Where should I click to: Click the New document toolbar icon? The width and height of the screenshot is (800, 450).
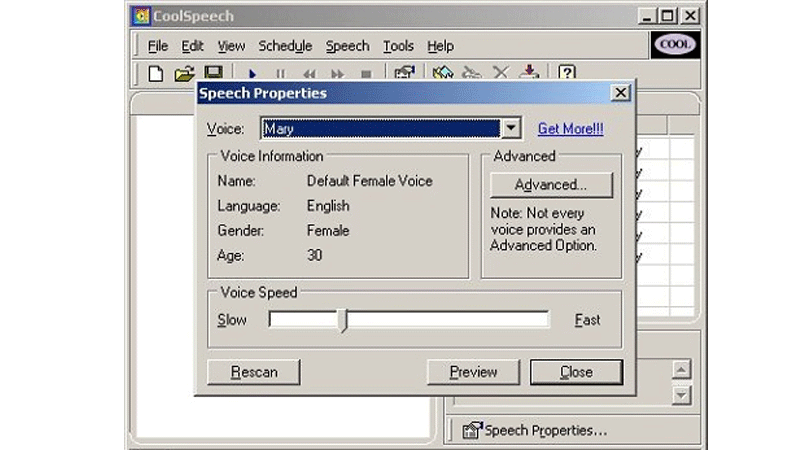[156, 73]
